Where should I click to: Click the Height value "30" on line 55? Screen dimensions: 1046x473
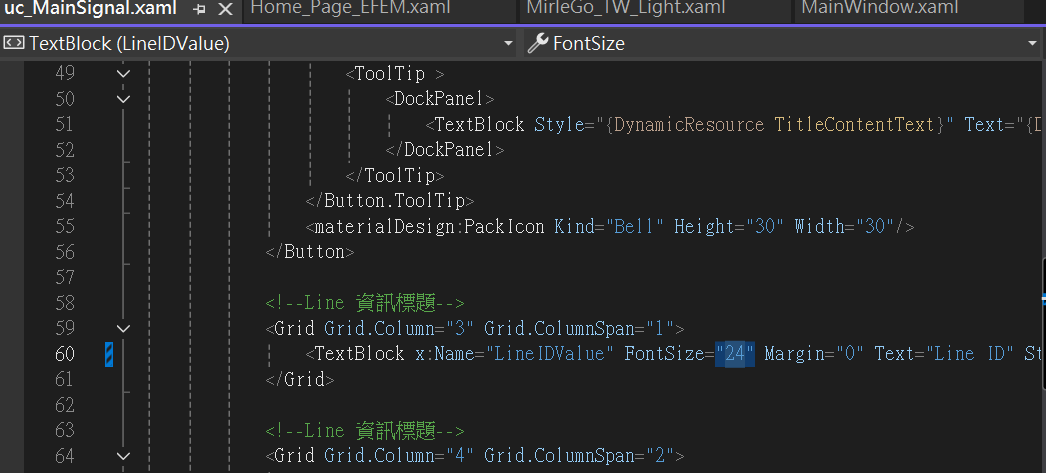tap(764, 227)
